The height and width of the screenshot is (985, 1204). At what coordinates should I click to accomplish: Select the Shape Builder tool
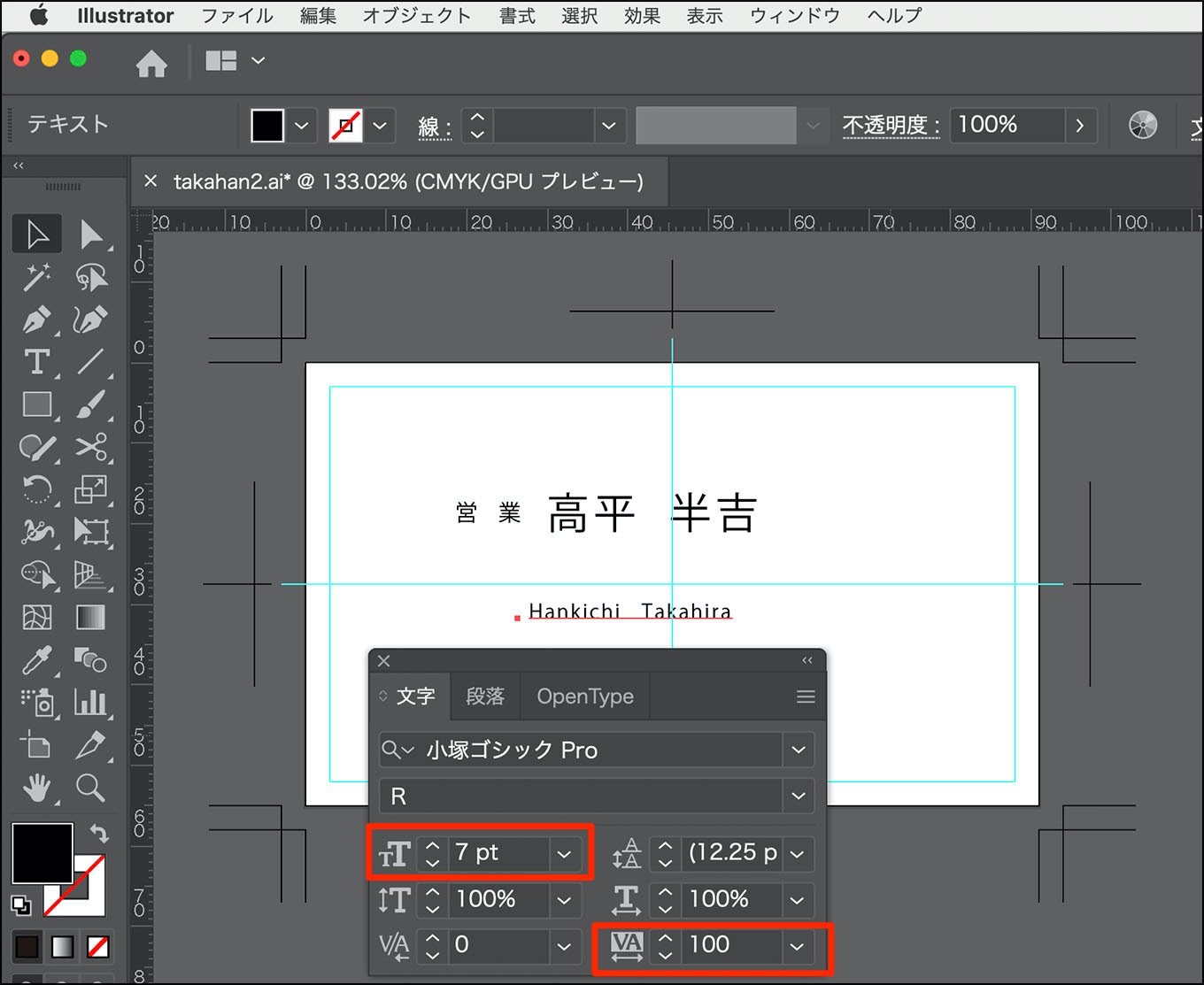coord(37,574)
